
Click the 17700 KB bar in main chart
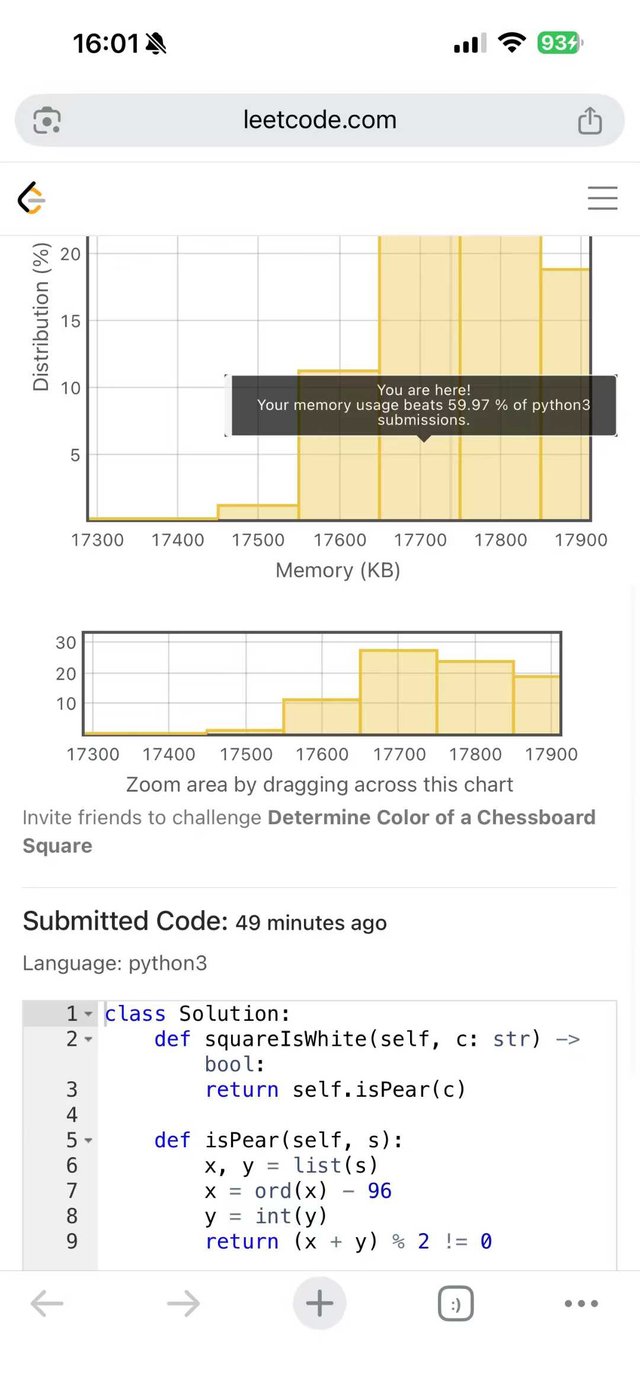coord(419,470)
